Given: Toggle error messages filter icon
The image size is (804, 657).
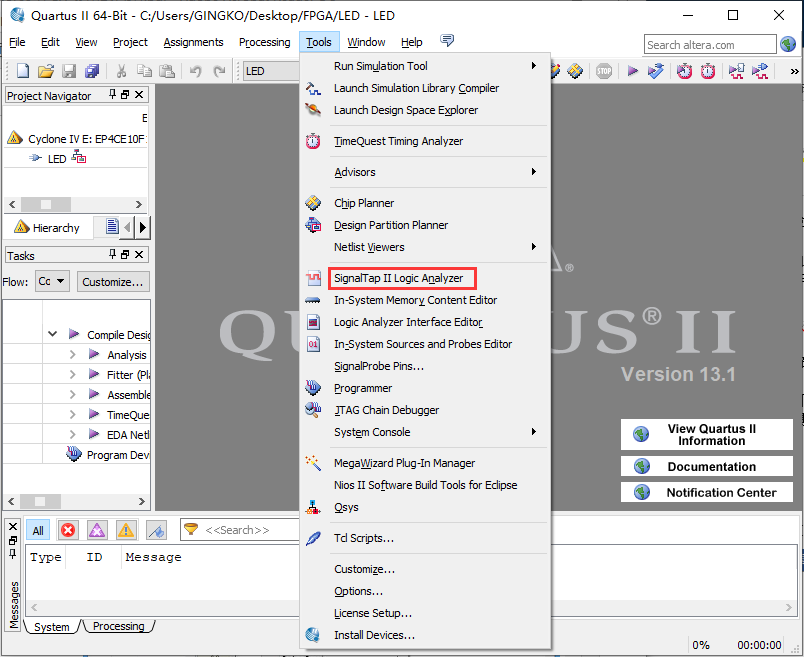Looking at the screenshot, I should [68, 531].
